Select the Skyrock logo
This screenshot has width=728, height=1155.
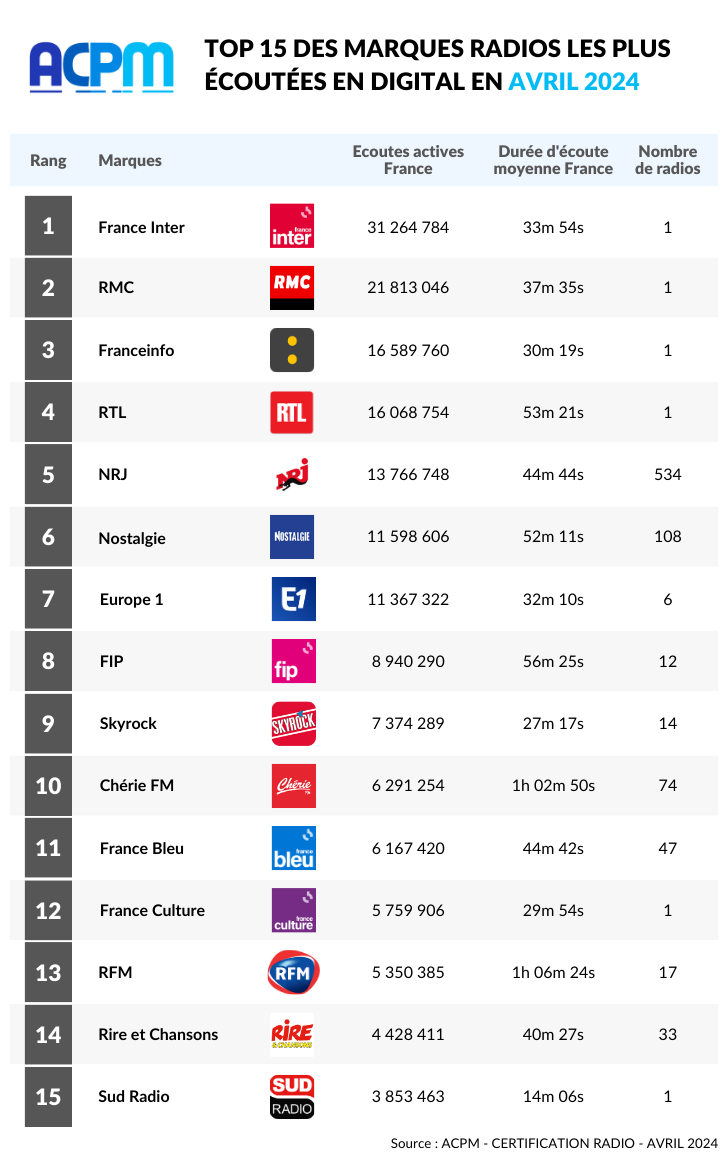(293, 723)
